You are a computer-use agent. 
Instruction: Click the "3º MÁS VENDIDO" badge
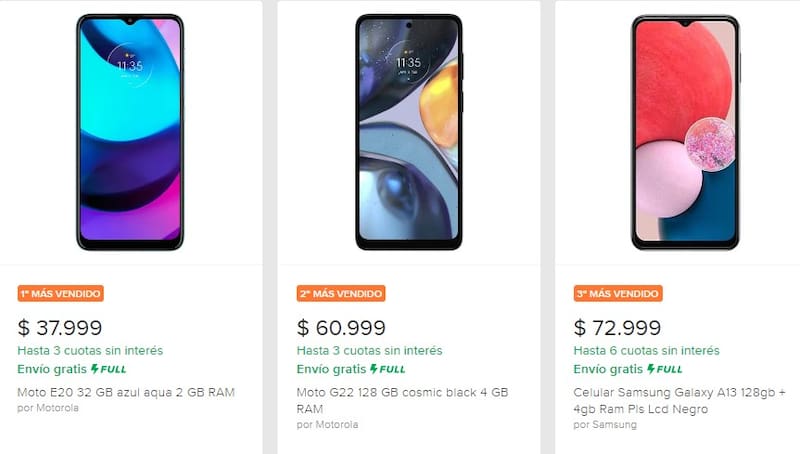click(617, 294)
